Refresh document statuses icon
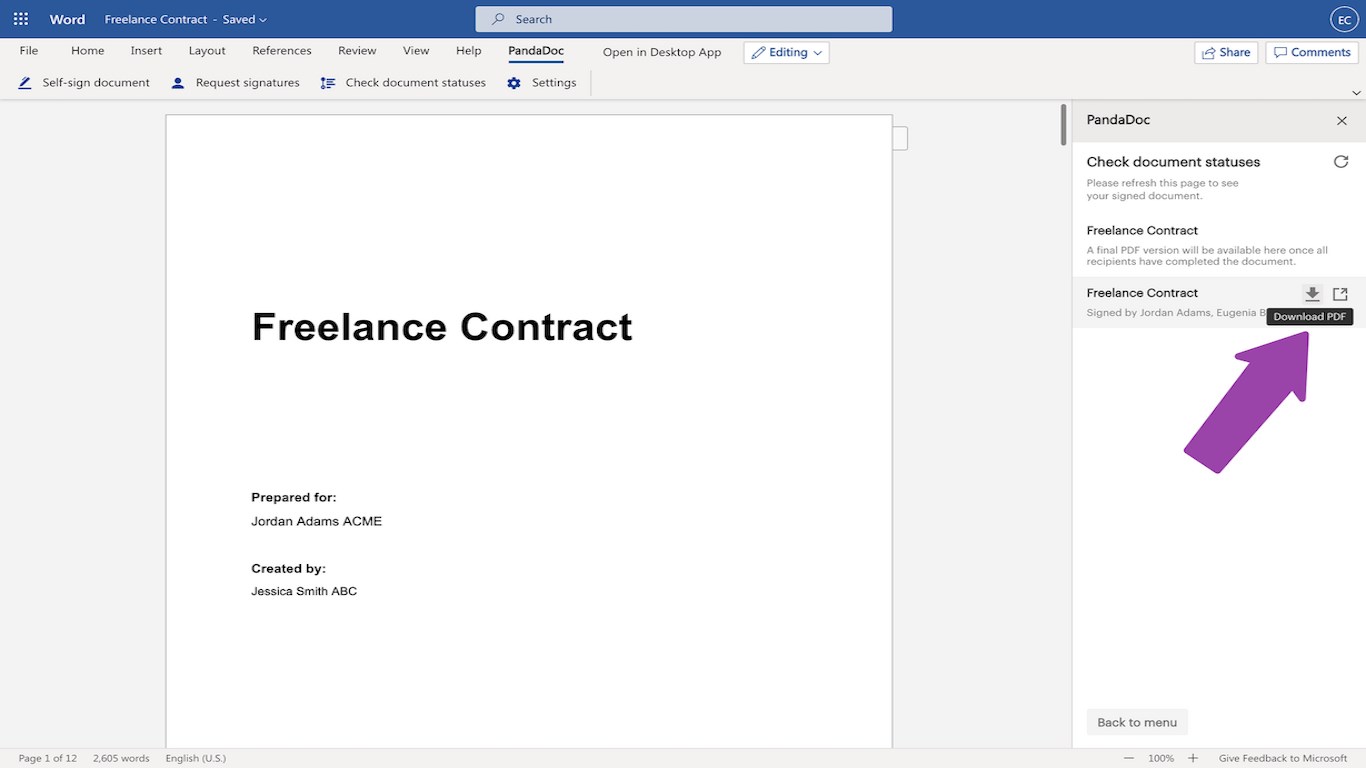 click(1341, 161)
